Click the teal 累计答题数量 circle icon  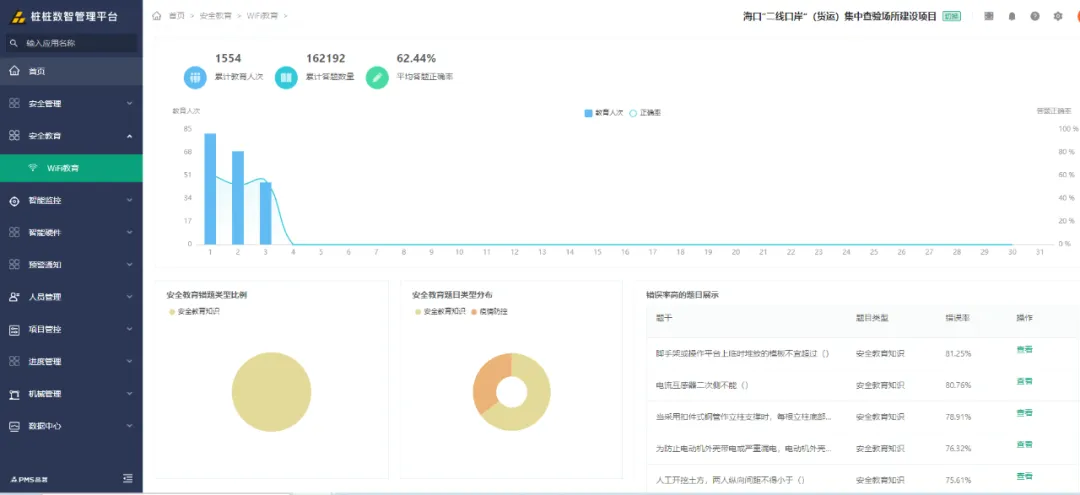click(286, 77)
